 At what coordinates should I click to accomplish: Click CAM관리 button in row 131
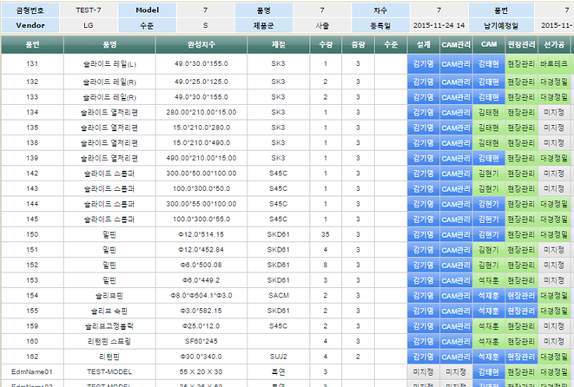point(456,64)
